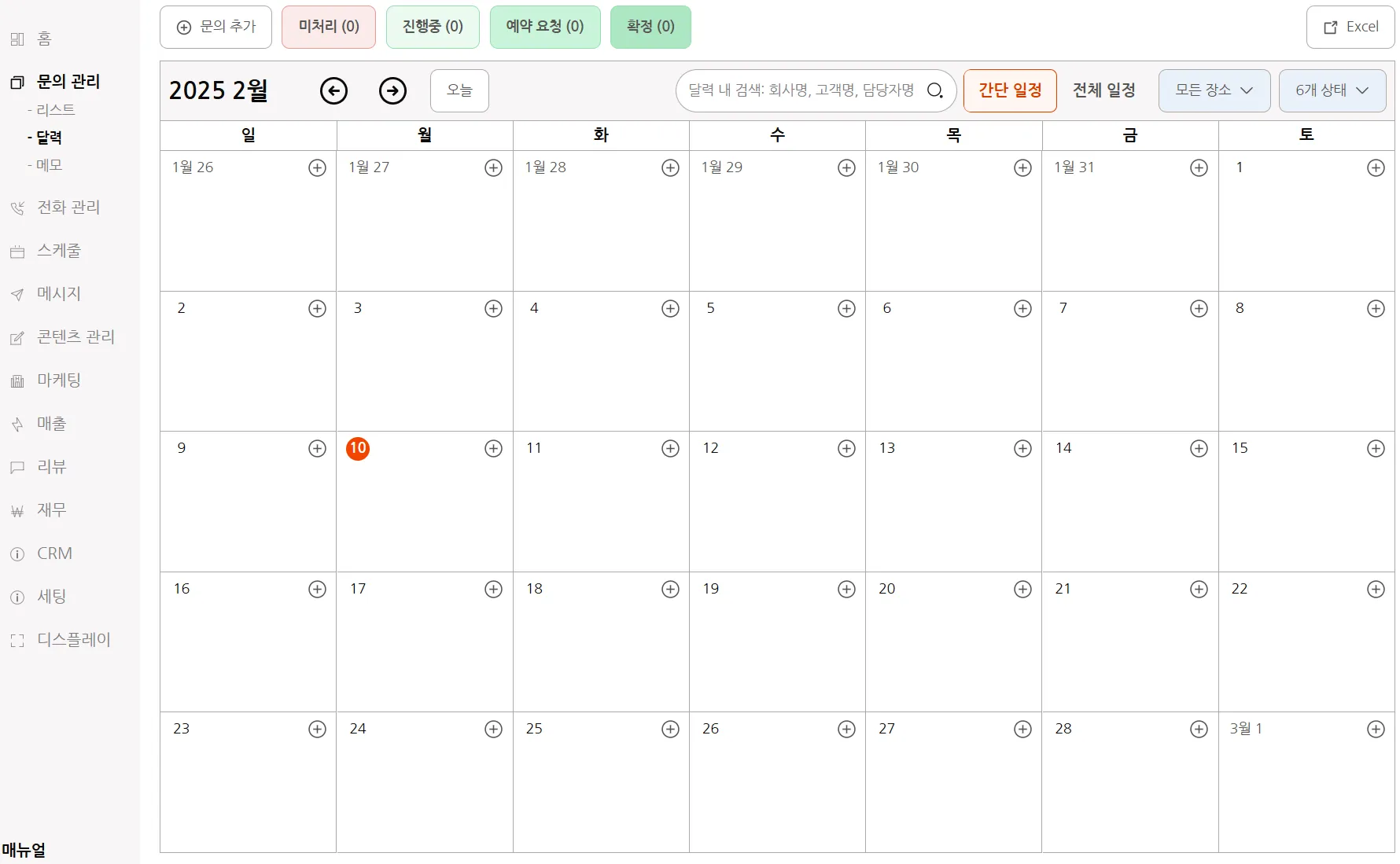Add an inquiry on February 10
Screen dimensions: 1400x864
[x=493, y=448]
